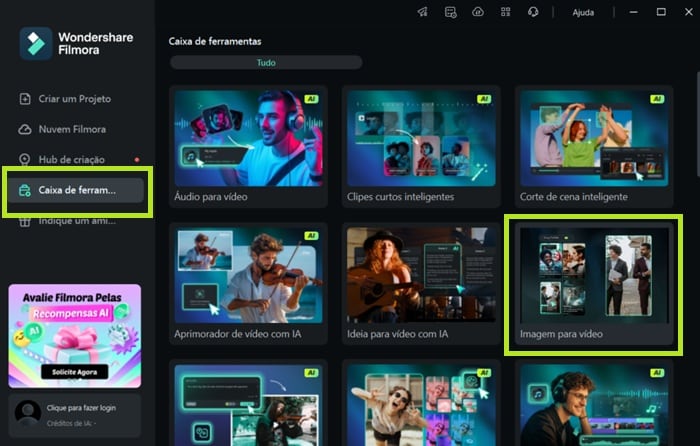Open bottom-row card with text prompt box

pos(248,403)
